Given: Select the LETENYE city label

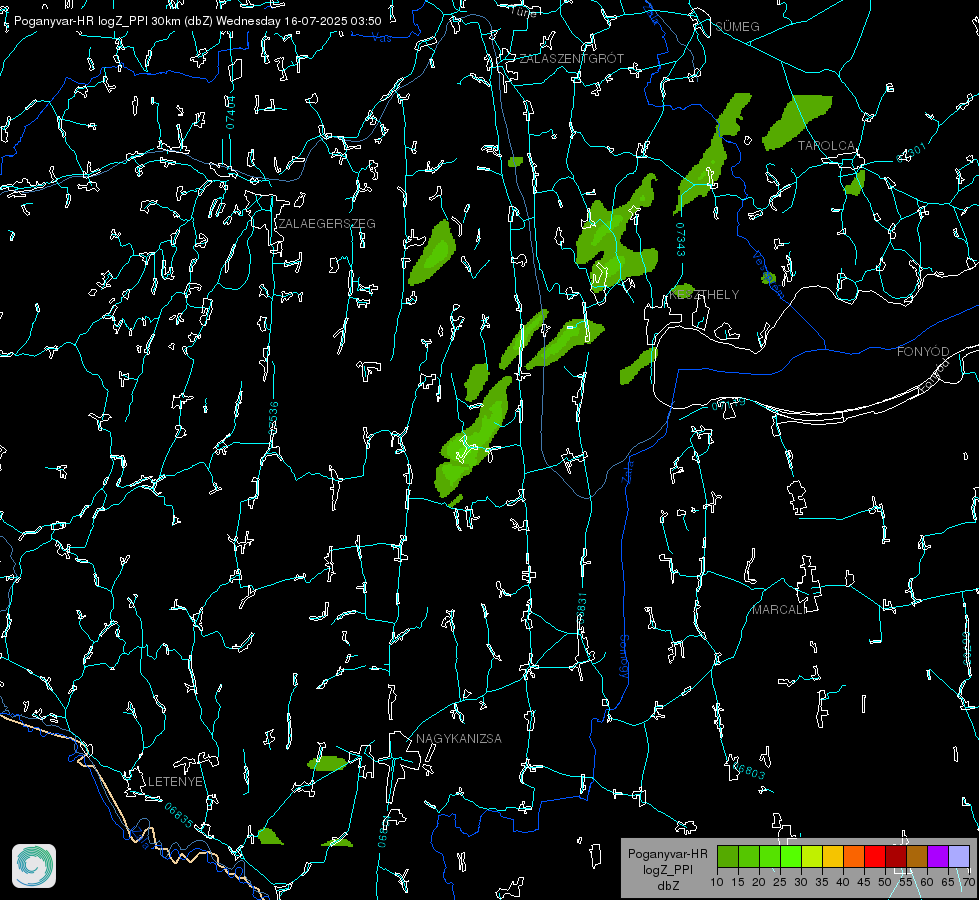Looking at the screenshot, I should tap(175, 782).
